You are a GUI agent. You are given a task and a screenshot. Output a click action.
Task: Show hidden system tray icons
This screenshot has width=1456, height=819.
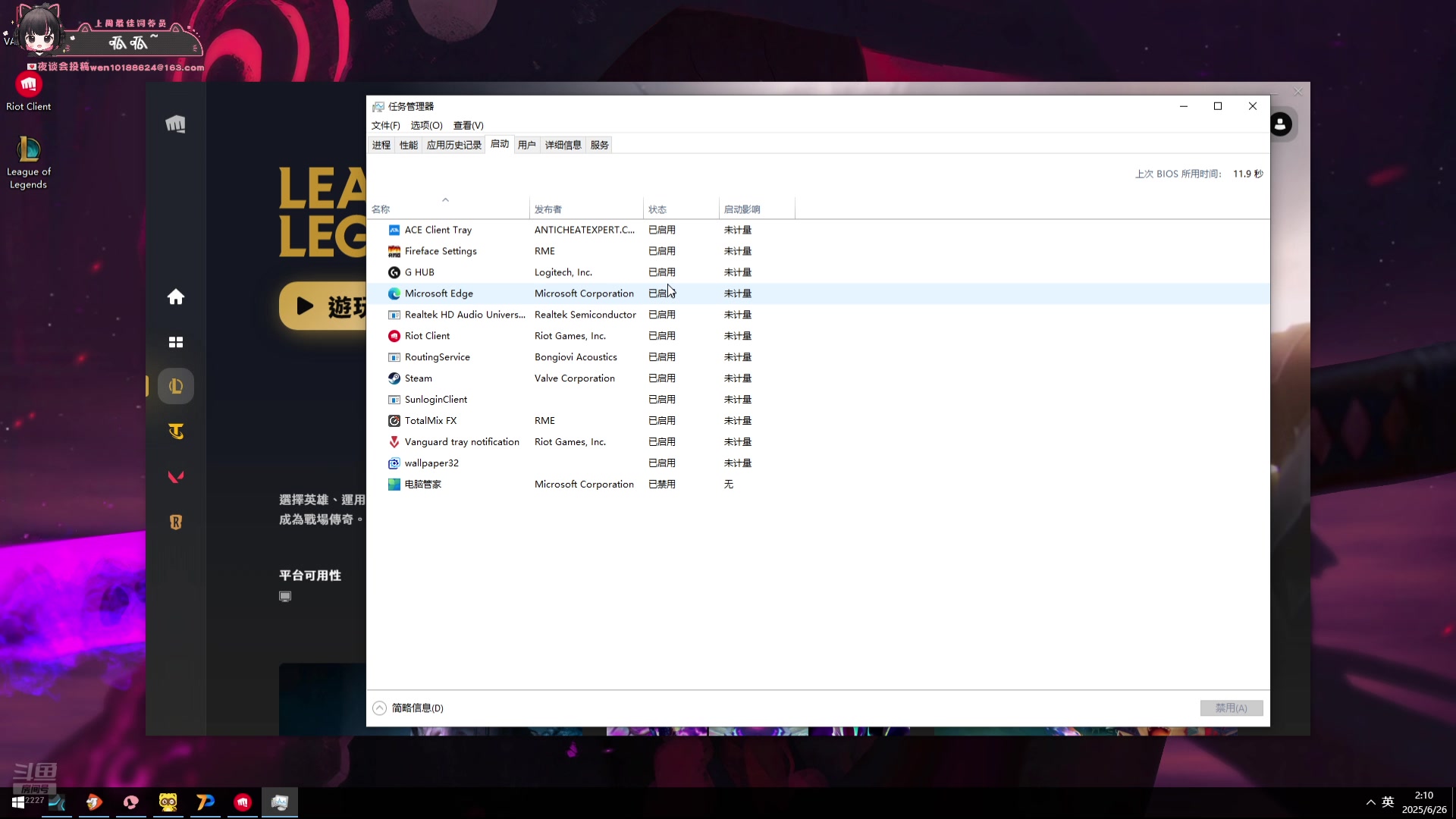(x=1370, y=802)
